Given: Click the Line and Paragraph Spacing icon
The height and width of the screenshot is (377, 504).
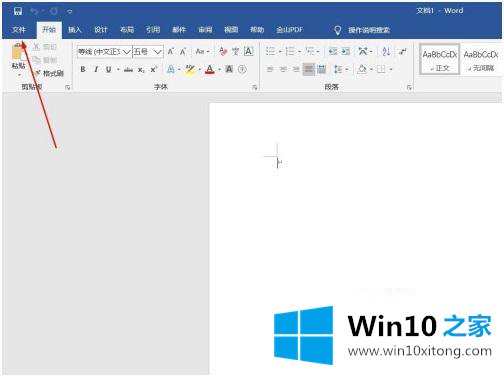Looking at the screenshot, I should tap(338, 69).
